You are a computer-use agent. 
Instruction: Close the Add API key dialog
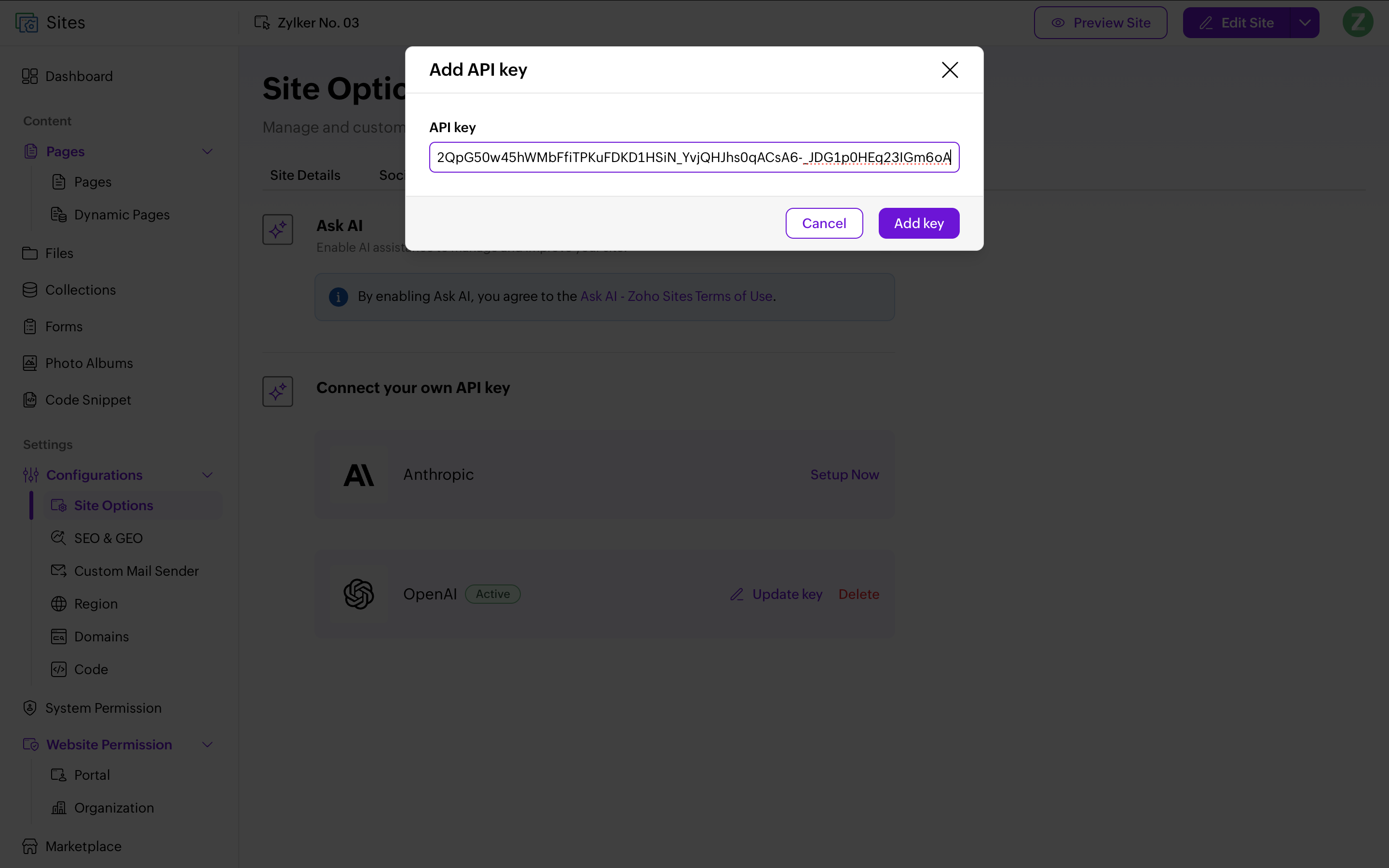pyautogui.click(x=950, y=70)
